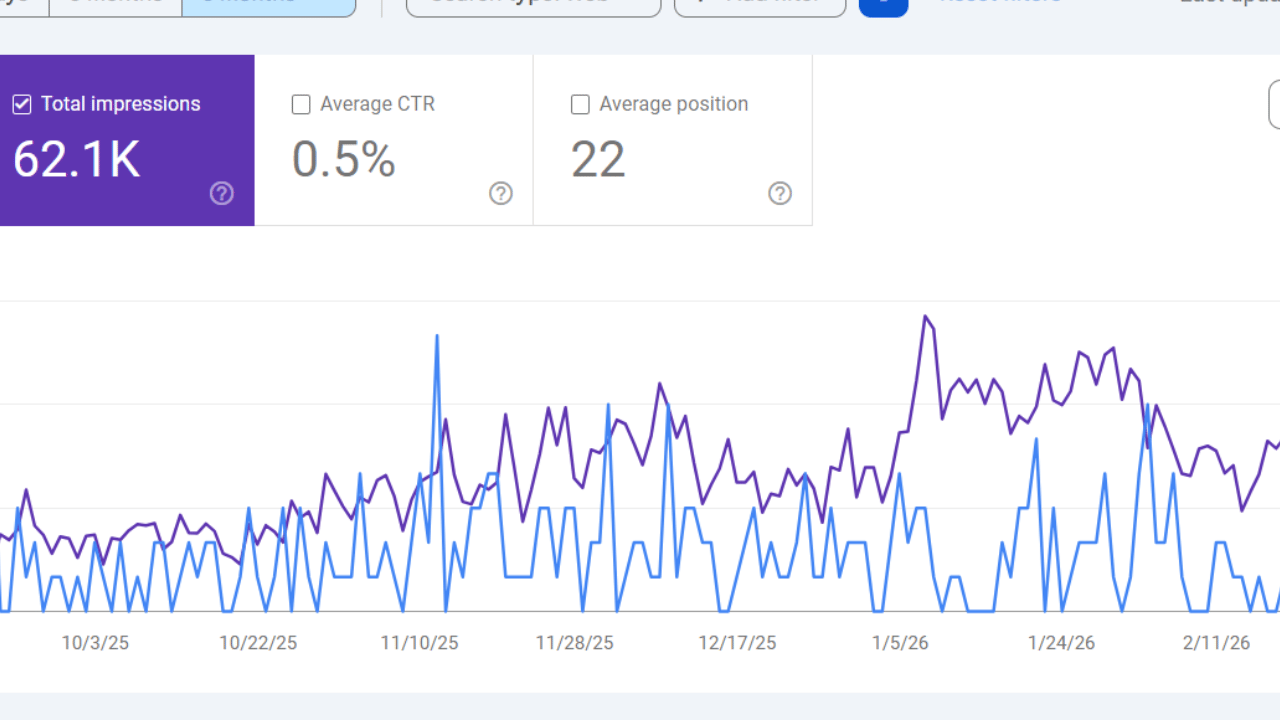Open the Add filter menu
The width and height of the screenshot is (1280, 720).
(x=760, y=3)
